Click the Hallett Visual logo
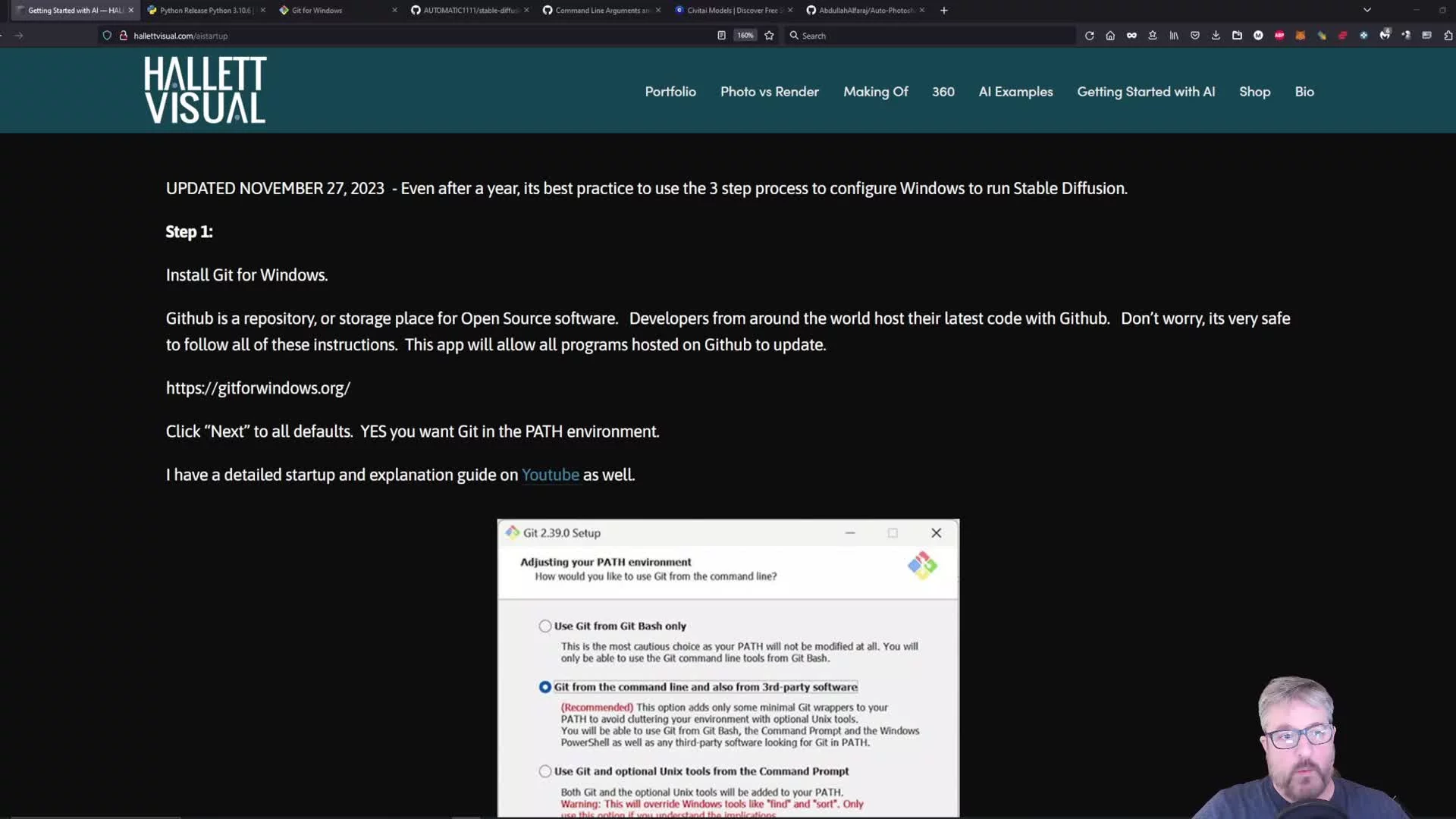 [x=205, y=90]
